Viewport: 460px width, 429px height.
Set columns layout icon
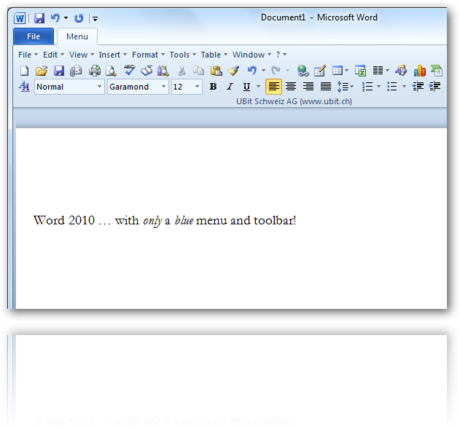point(378,70)
